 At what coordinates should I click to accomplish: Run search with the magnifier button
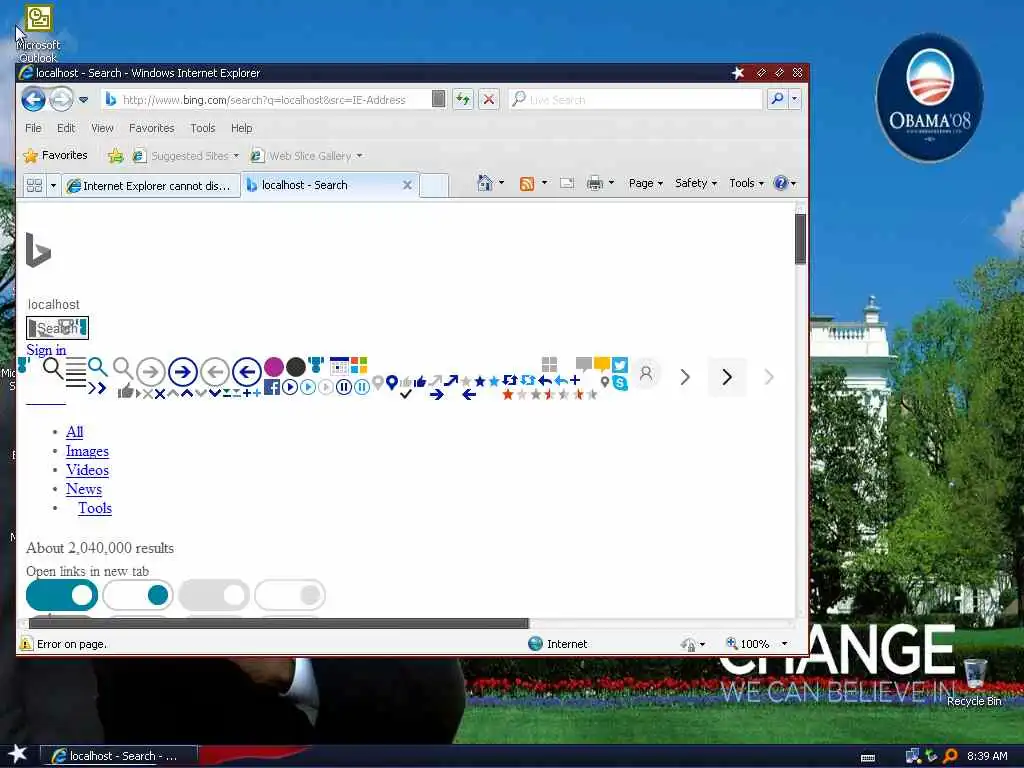point(777,99)
